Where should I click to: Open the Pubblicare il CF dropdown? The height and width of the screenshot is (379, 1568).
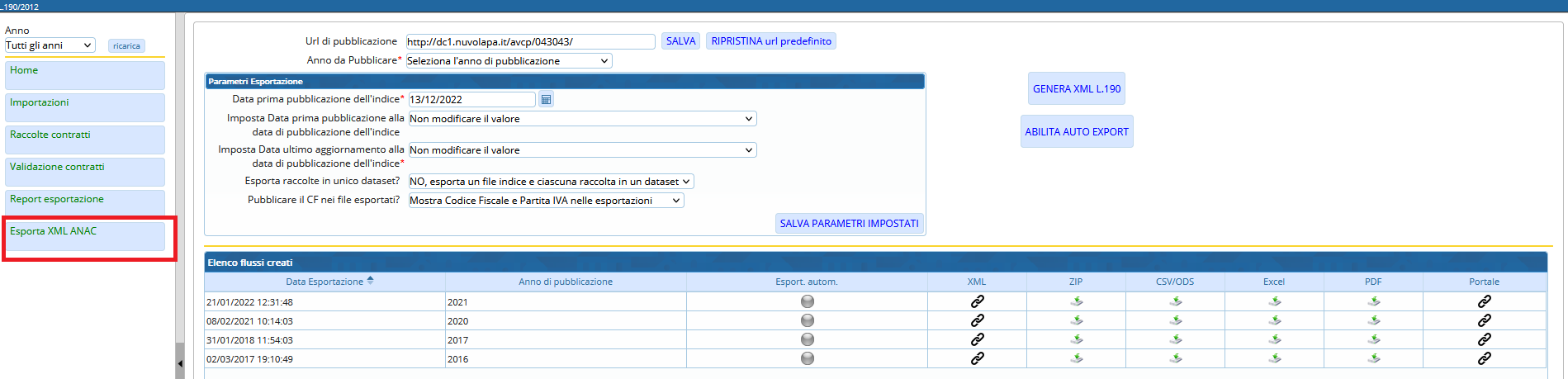546,201
